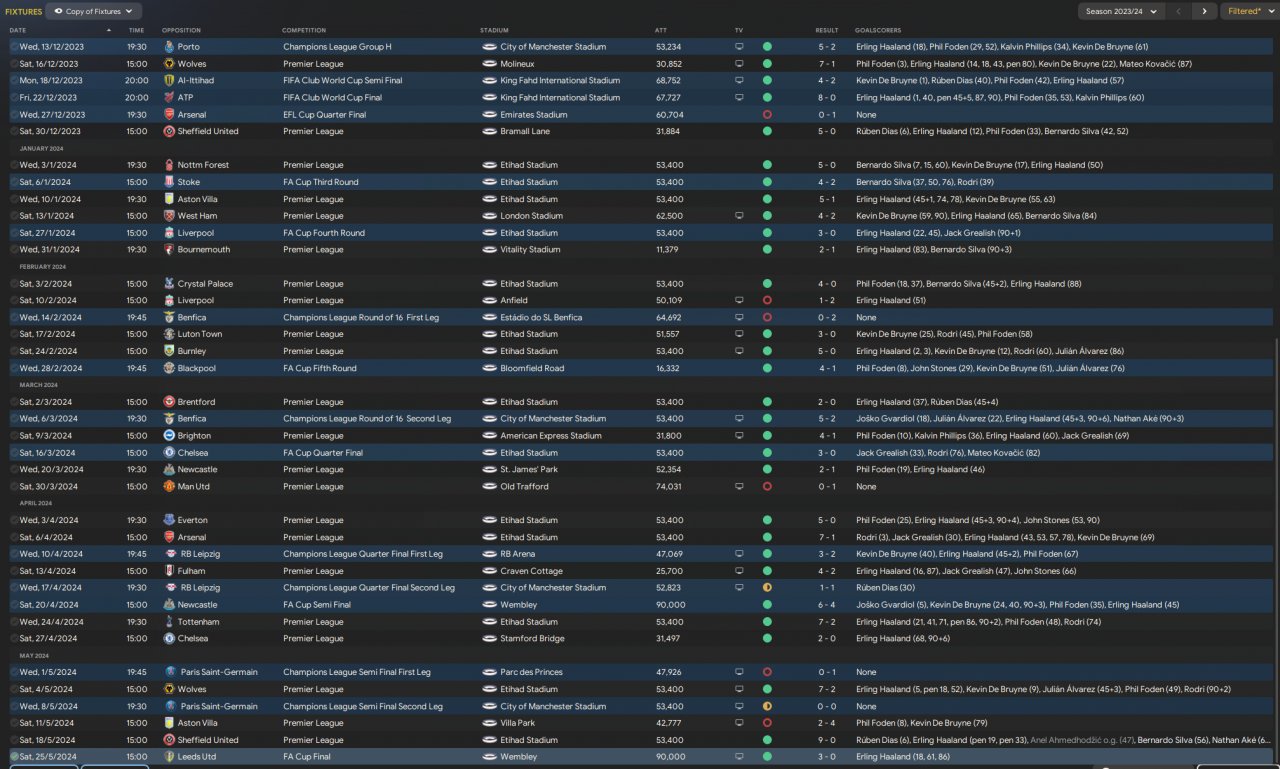This screenshot has height=769, width=1280.
Task: Tick the selection circle for the Leeds Utd fixture
Action: pos(14,757)
